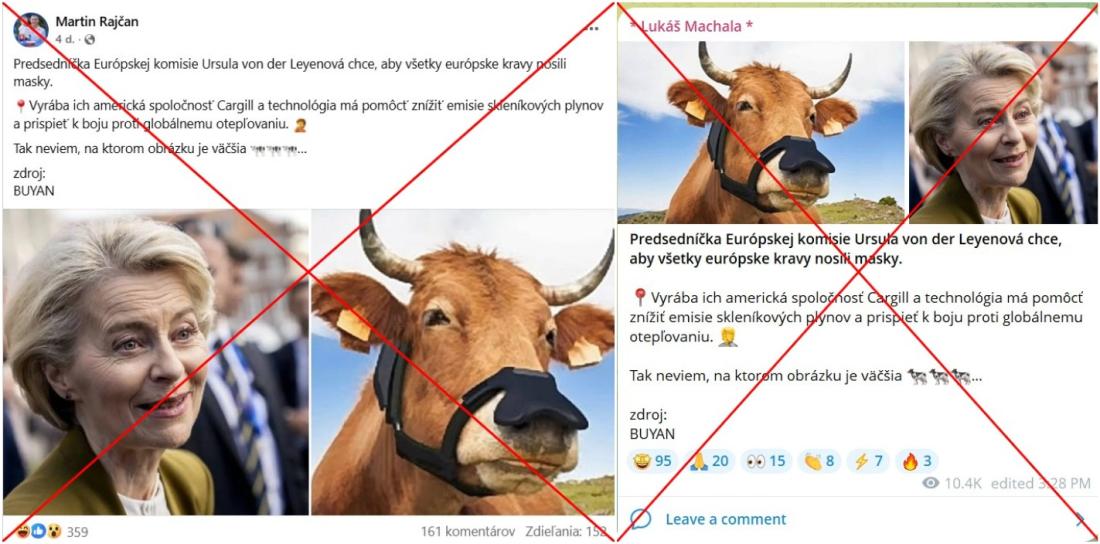The height and width of the screenshot is (544, 1100).
Task: Add the clapping hands reaction with 8
Action: tap(819, 461)
